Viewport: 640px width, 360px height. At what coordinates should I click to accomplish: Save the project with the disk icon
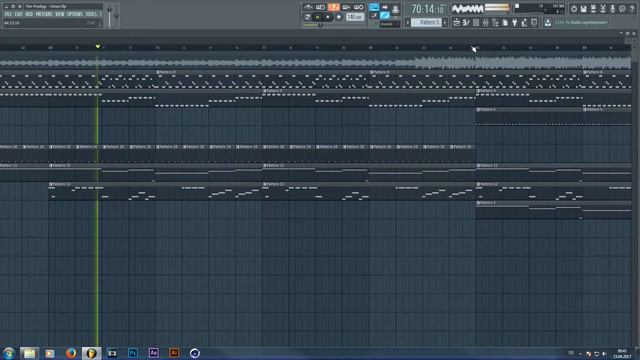583,9
